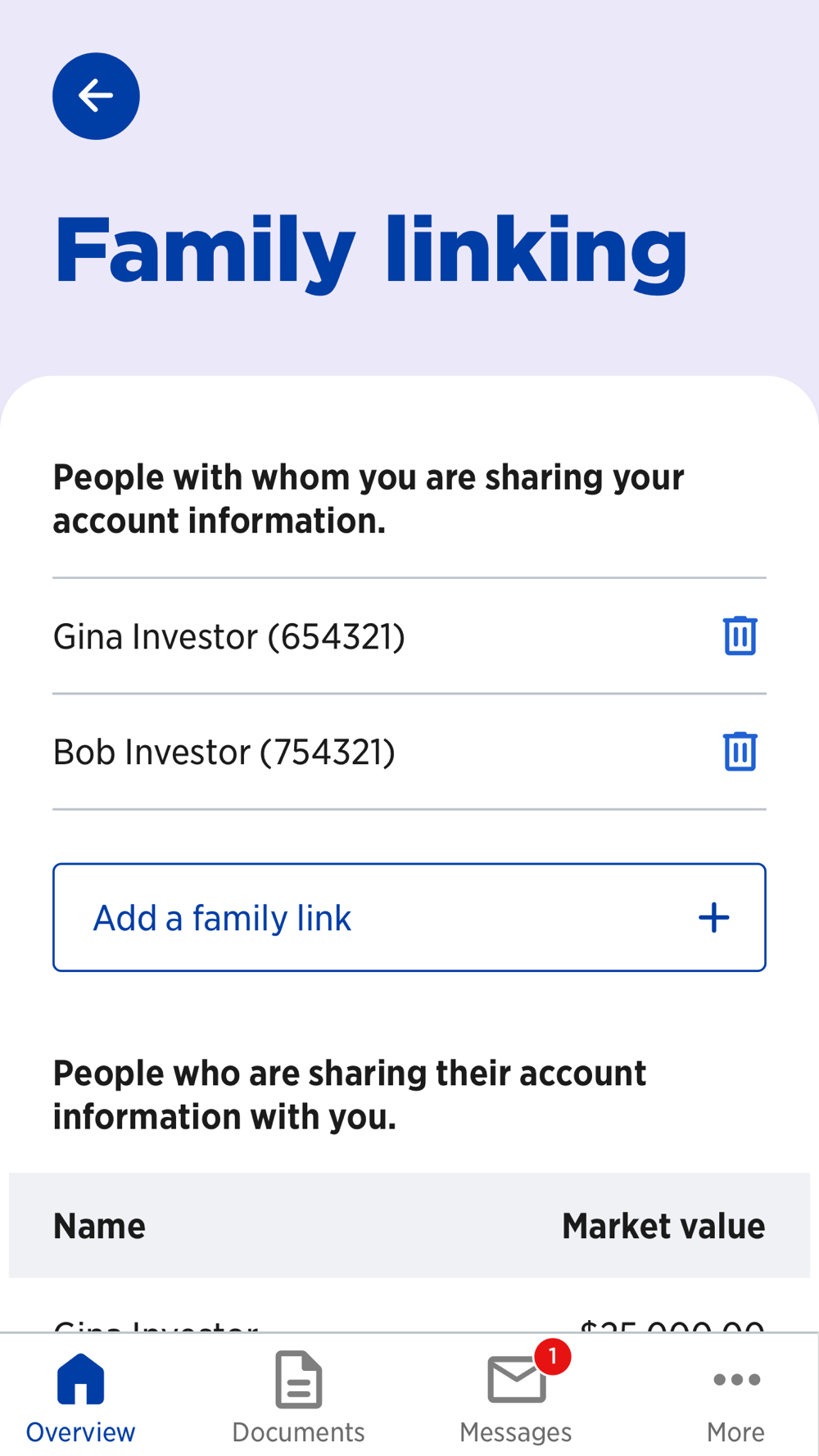Click the Name column header
The height and width of the screenshot is (1456, 819).
point(99,1226)
